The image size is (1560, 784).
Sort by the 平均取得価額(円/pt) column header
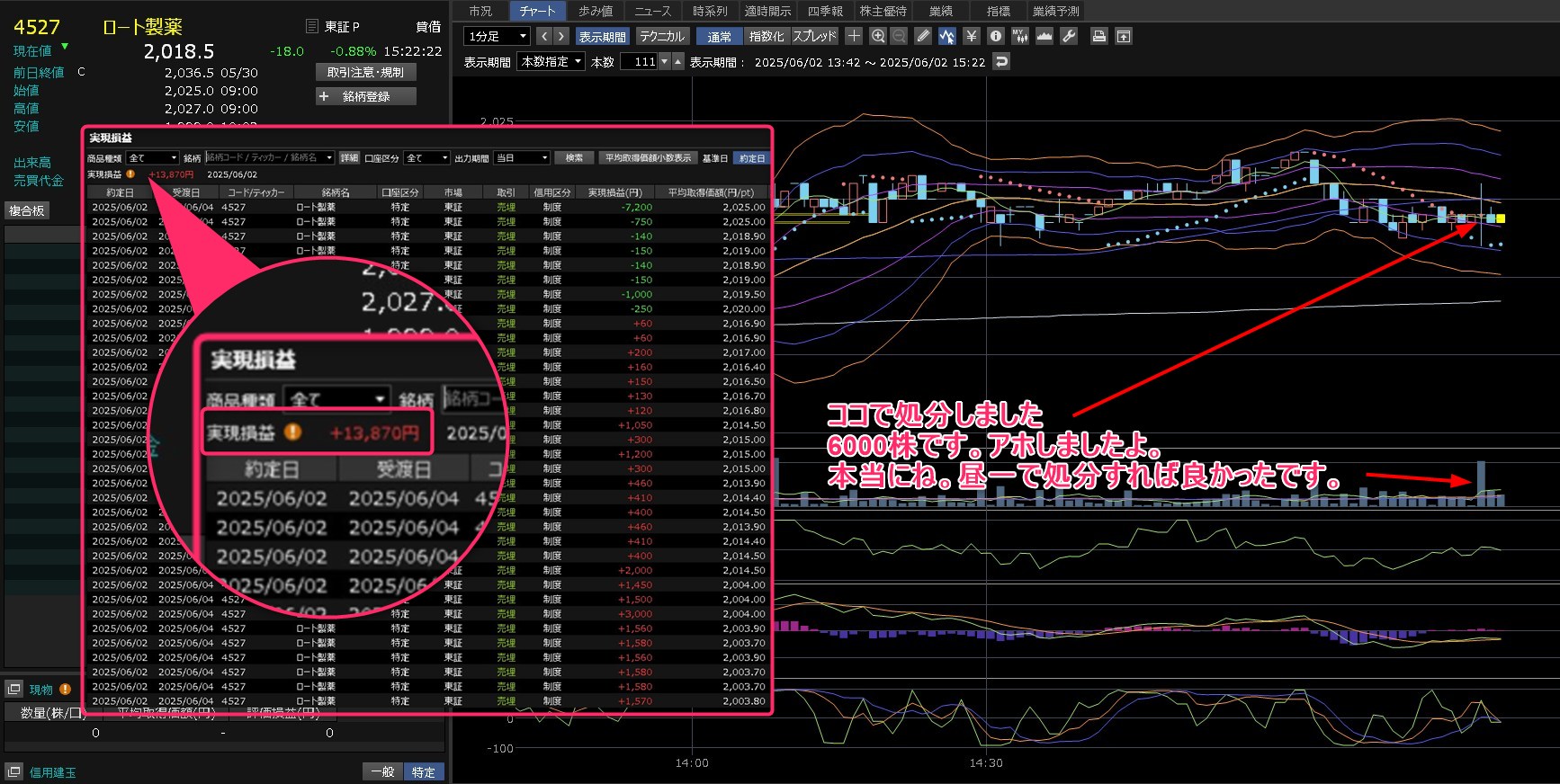coord(711,192)
